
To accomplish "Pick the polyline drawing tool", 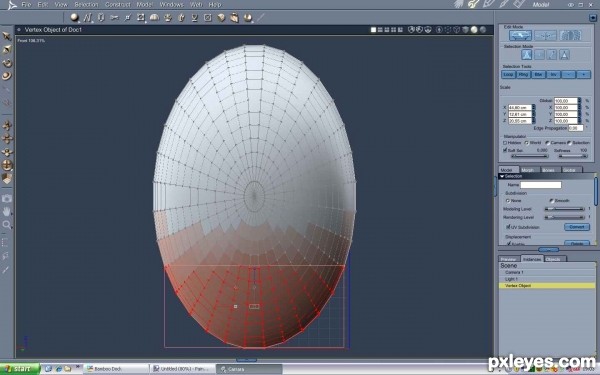I will tap(88, 18).
